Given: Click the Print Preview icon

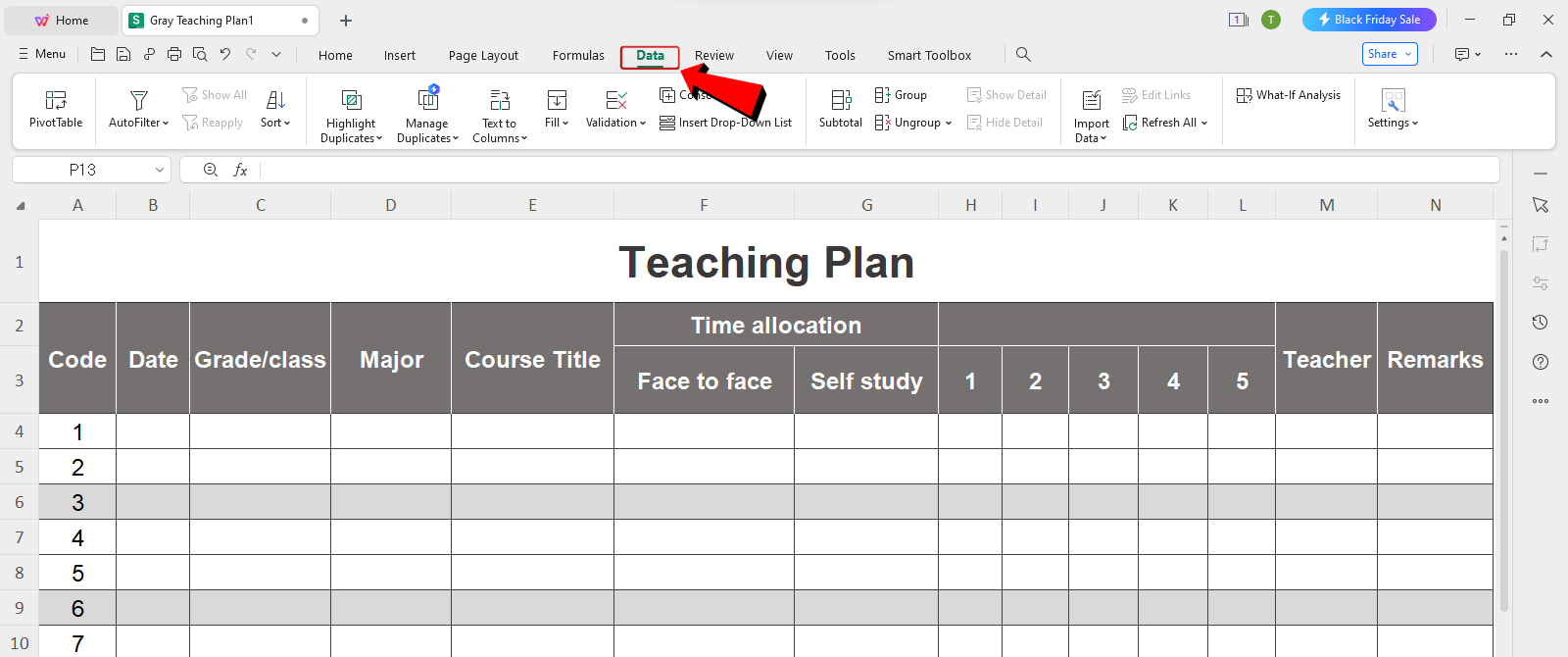Looking at the screenshot, I should pyautogui.click(x=200, y=55).
